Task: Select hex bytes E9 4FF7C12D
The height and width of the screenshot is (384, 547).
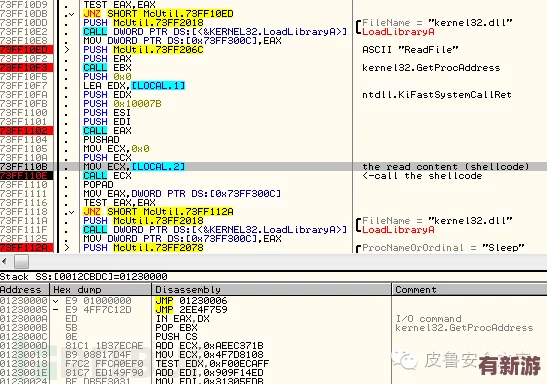Action: pos(98,310)
